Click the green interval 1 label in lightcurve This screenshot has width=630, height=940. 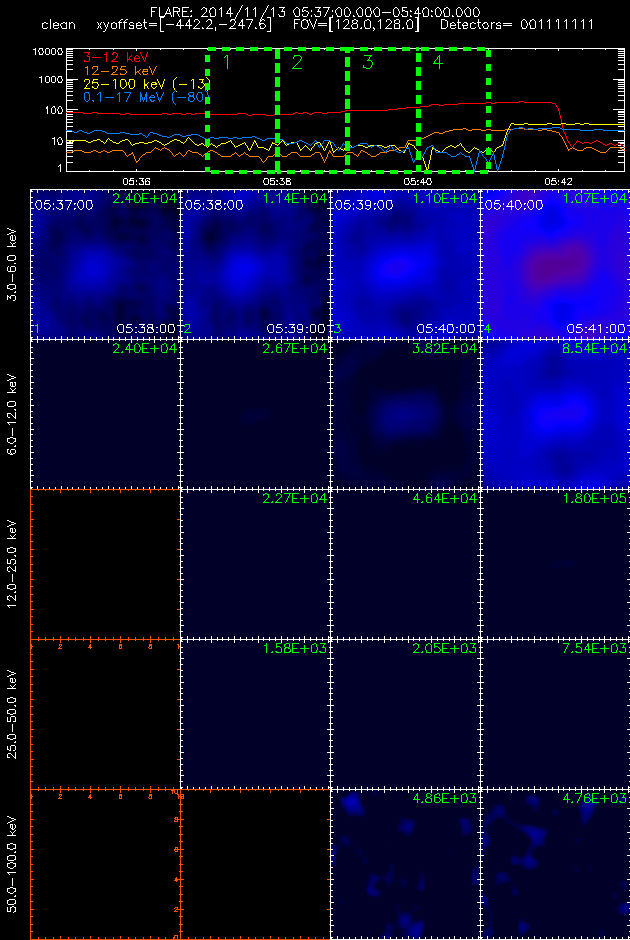(x=227, y=62)
